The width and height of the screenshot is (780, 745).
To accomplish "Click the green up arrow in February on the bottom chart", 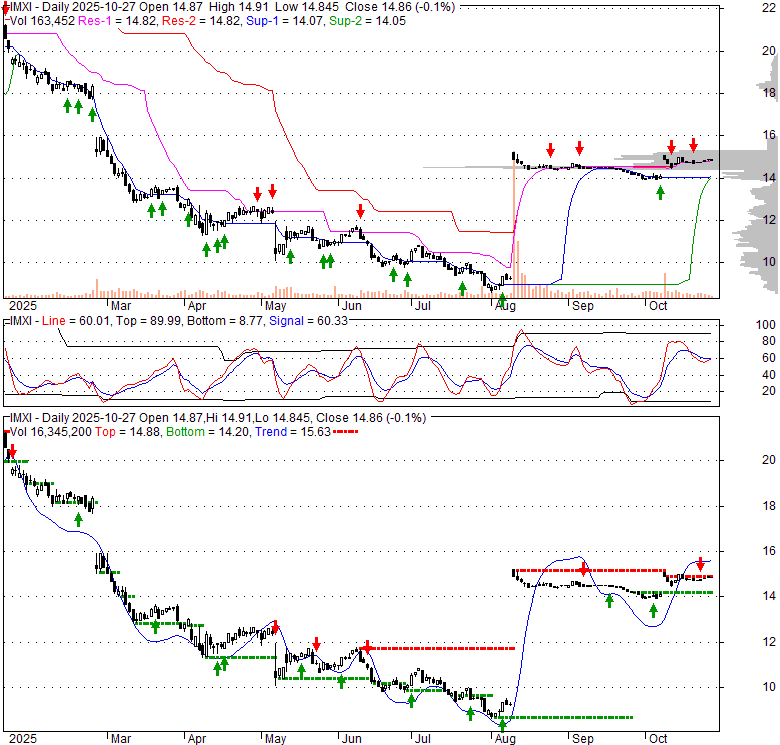I will 78,519.
